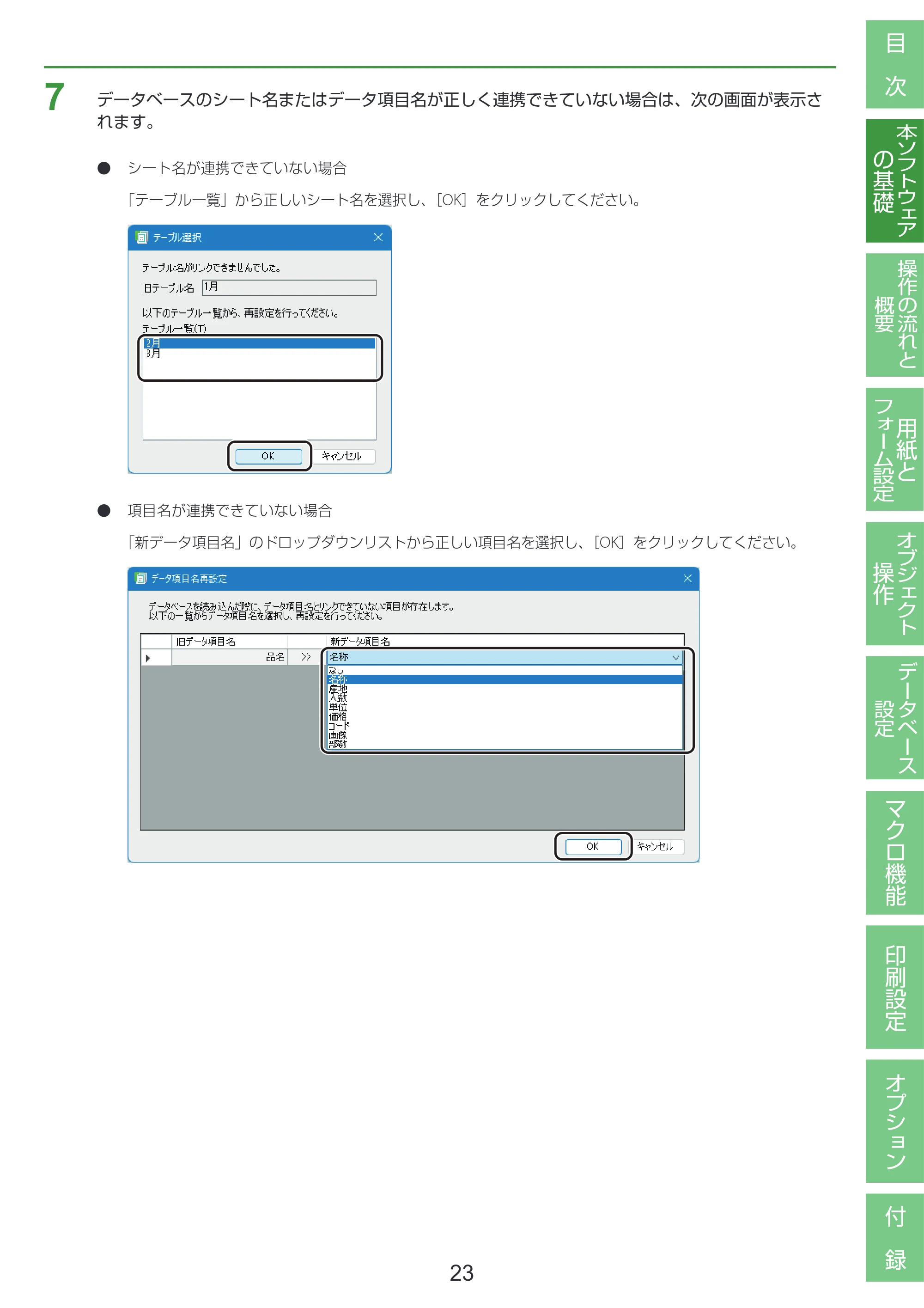Image resolution: width=924 pixels, height=1308 pixels.
Task: Click the >> arrow cell
Action: click(x=306, y=657)
